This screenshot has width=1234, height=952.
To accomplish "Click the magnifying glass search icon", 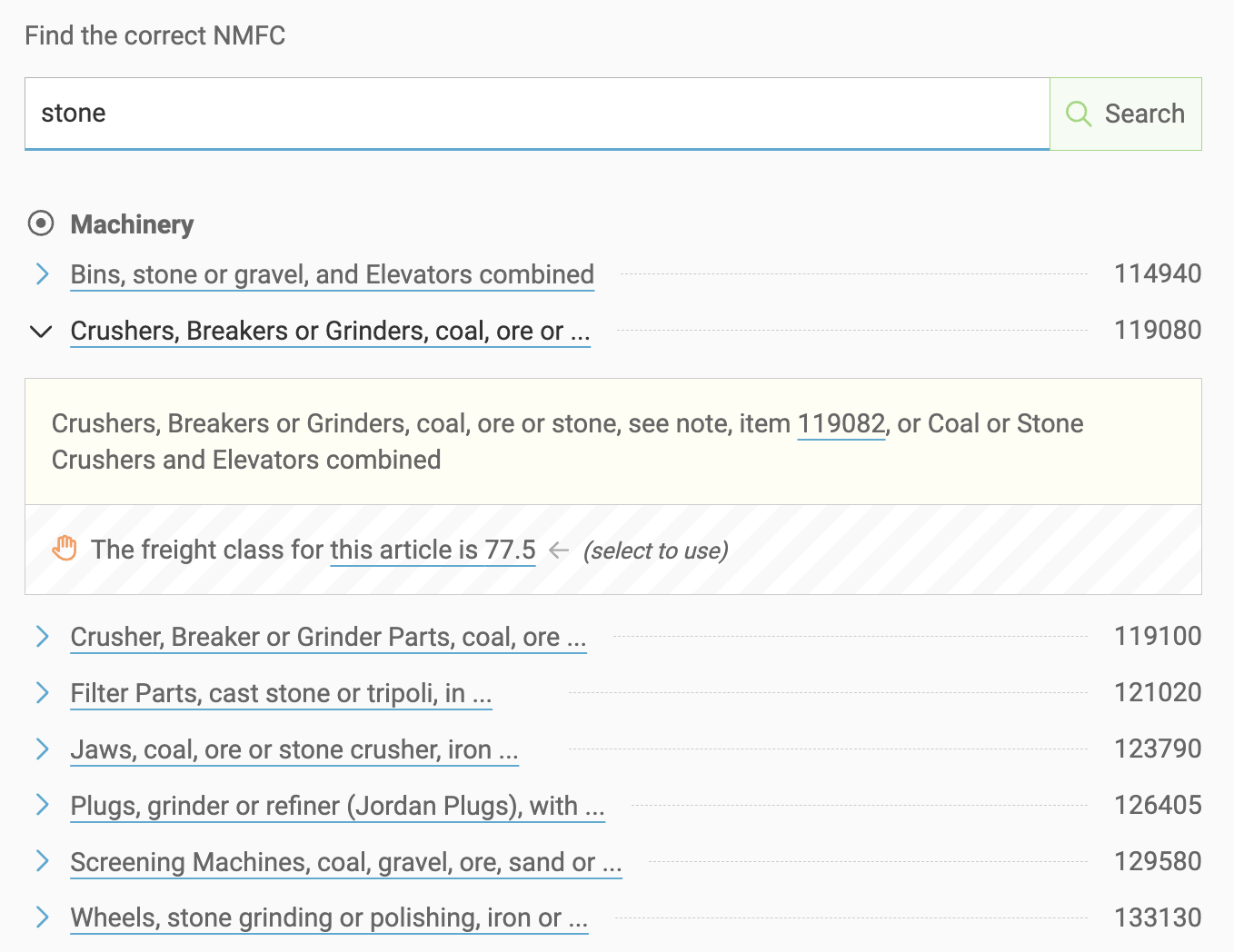I will pyautogui.click(x=1079, y=114).
